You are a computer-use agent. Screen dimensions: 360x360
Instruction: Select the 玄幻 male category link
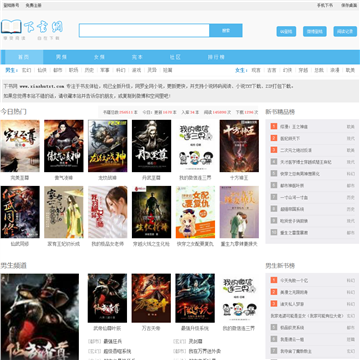tap(26, 70)
